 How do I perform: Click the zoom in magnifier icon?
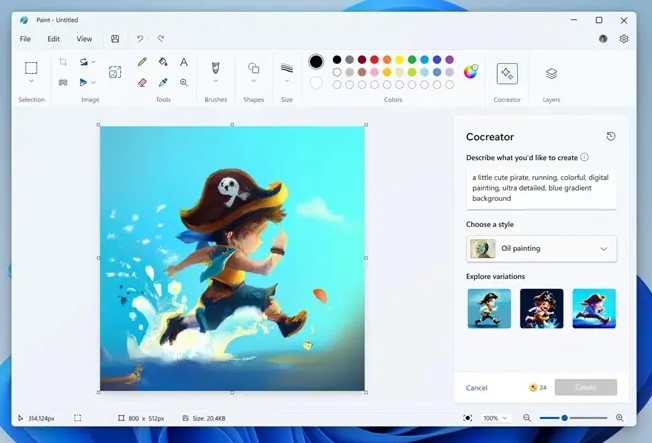coord(620,418)
